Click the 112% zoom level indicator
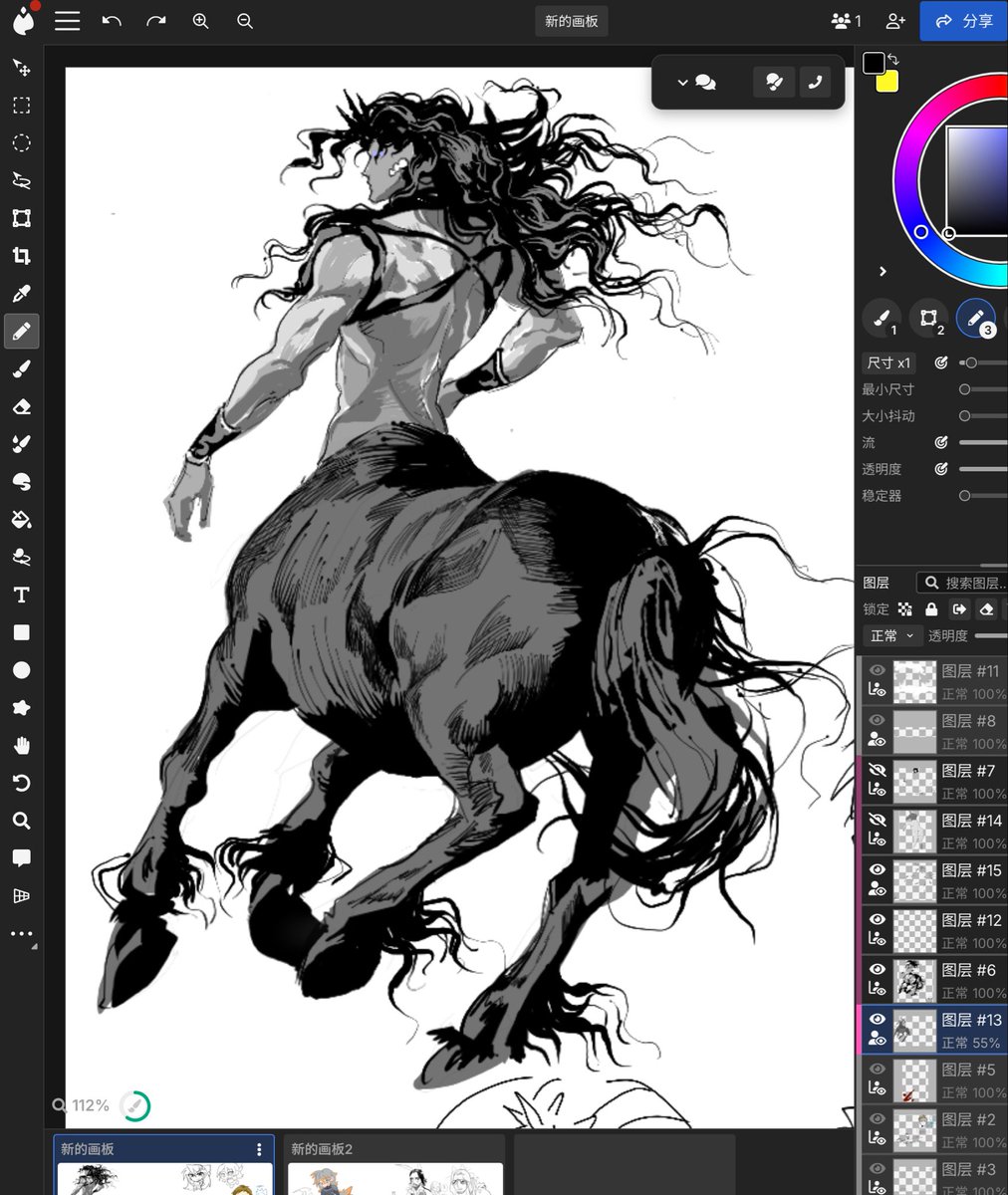The width and height of the screenshot is (1008, 1195). point(81,1105)
